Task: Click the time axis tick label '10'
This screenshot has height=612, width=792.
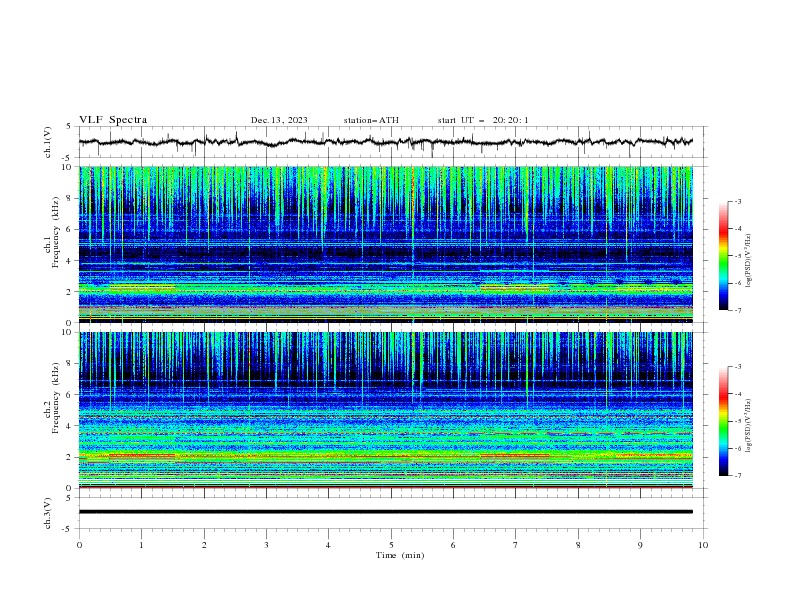Action: pos(703,545)
